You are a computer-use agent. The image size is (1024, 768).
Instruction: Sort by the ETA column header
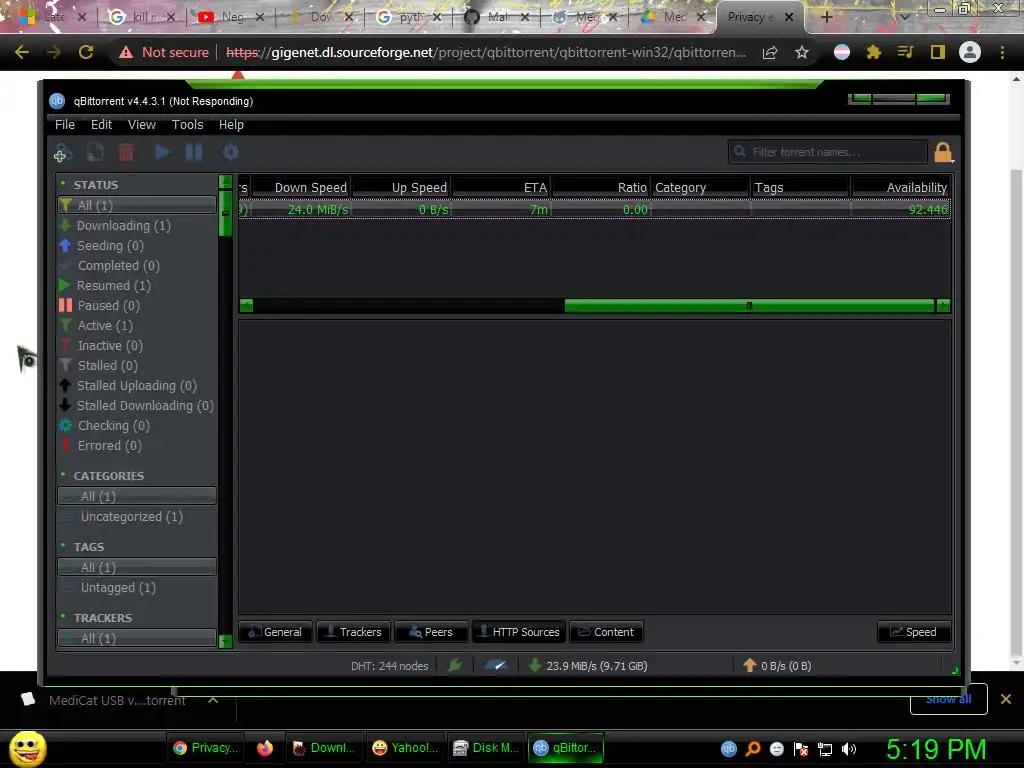502,187
